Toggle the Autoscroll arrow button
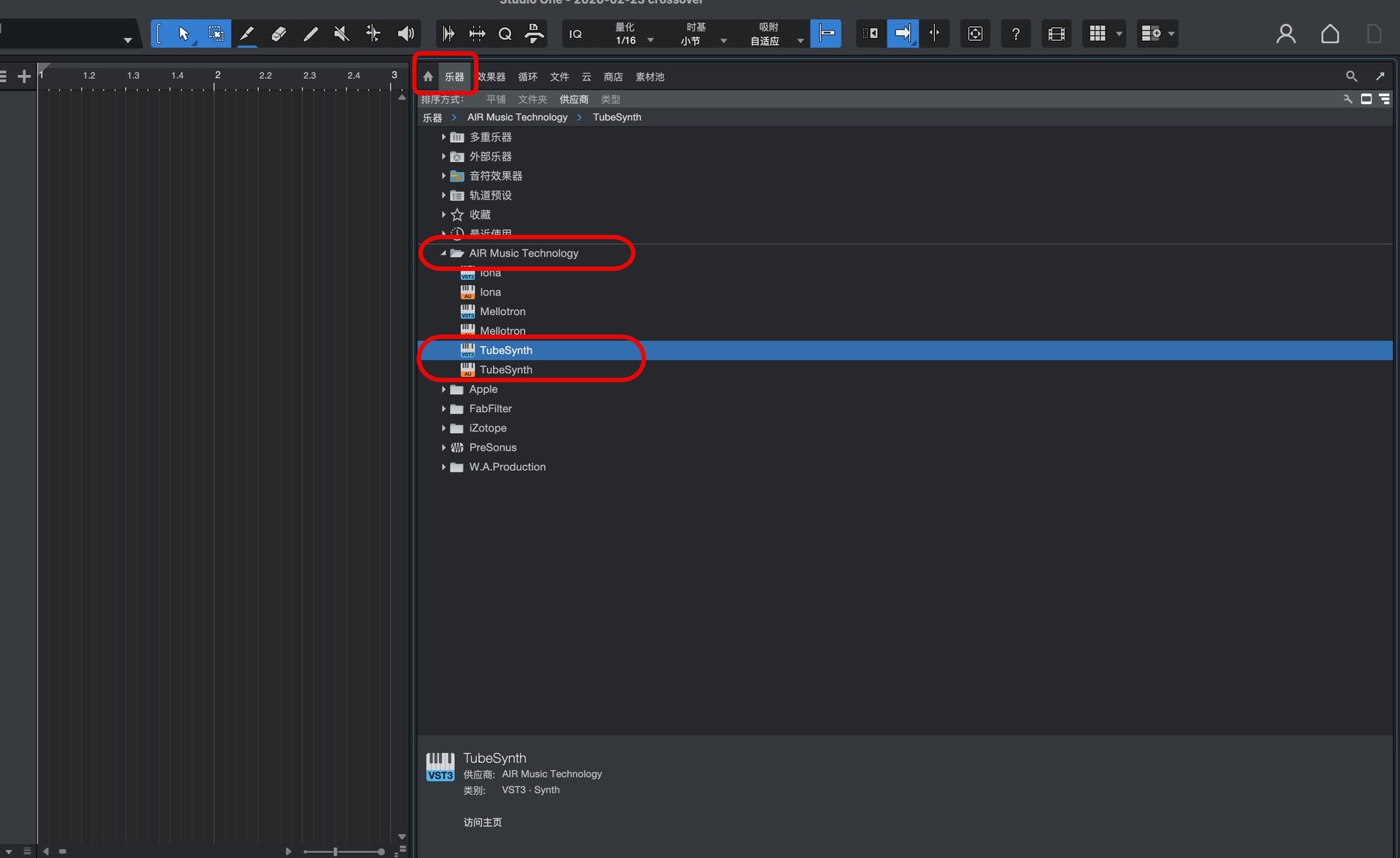Screen dimensions: 1400x858 click(x=903, y=34)
